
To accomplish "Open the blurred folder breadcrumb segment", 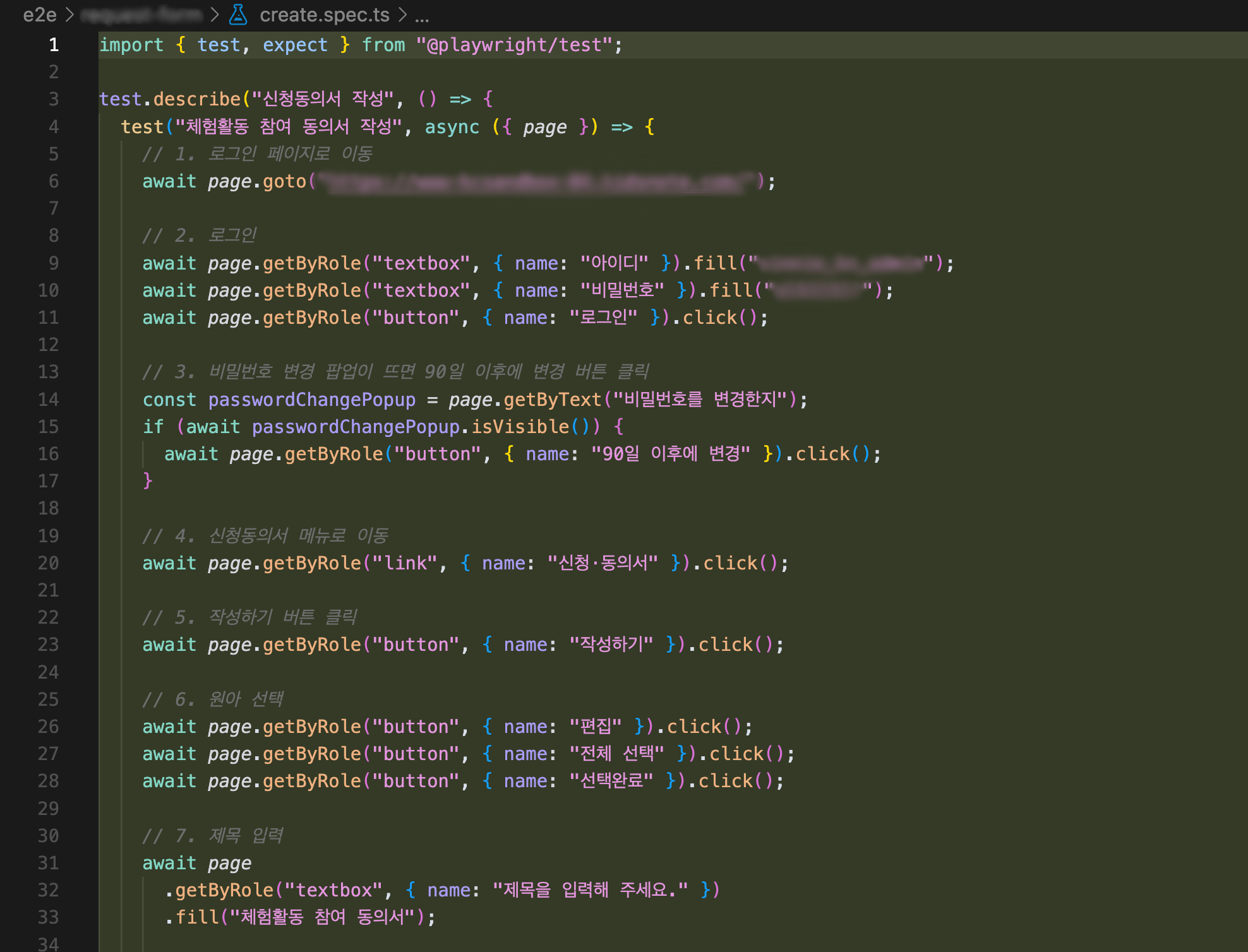I will click(x=141, y=14).
